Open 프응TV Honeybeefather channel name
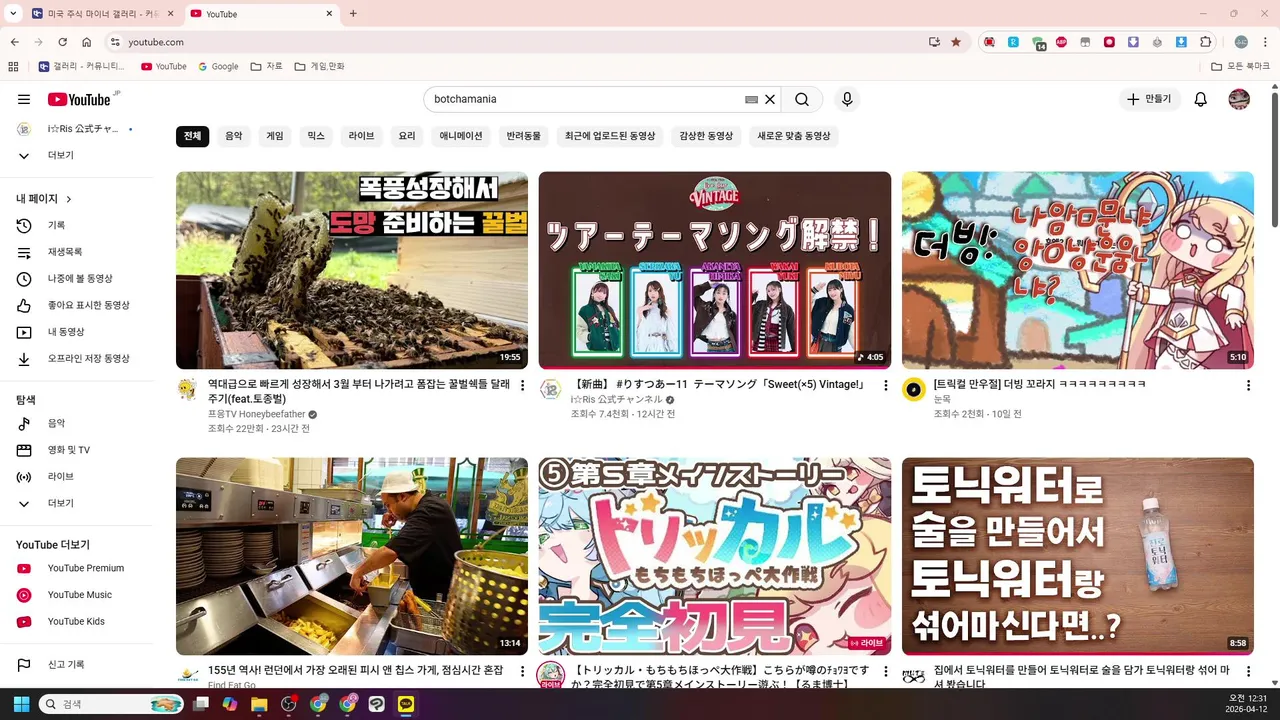 [256, 414]
